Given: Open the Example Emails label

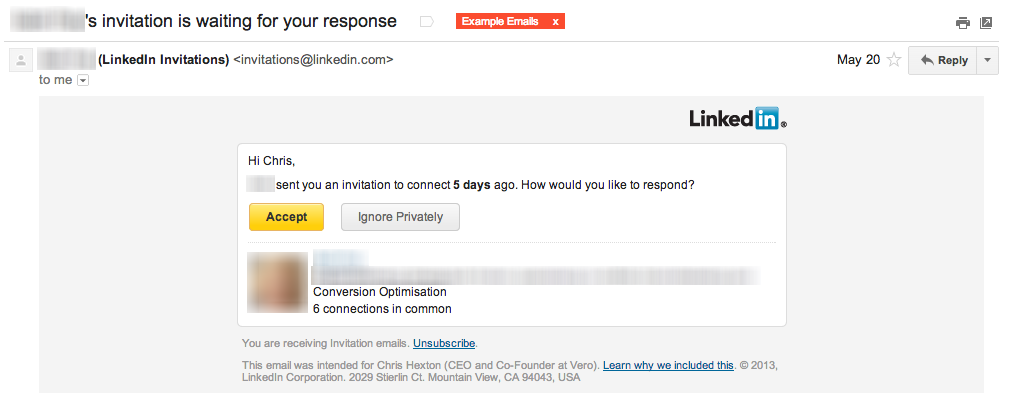Looking at the screenshot, I should [x=501, y=21].
